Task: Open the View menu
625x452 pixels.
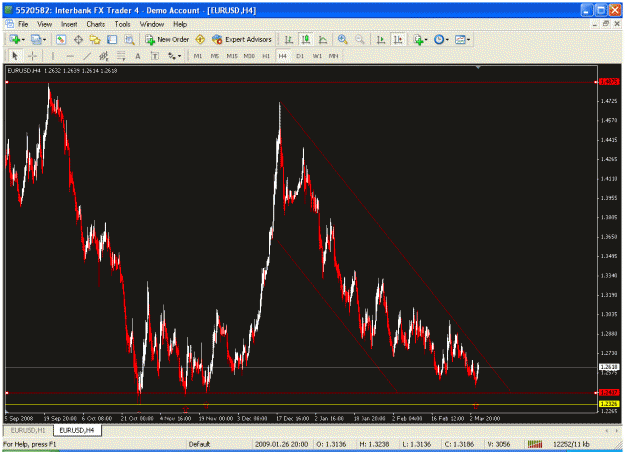Action: click(x=45, y=24)
